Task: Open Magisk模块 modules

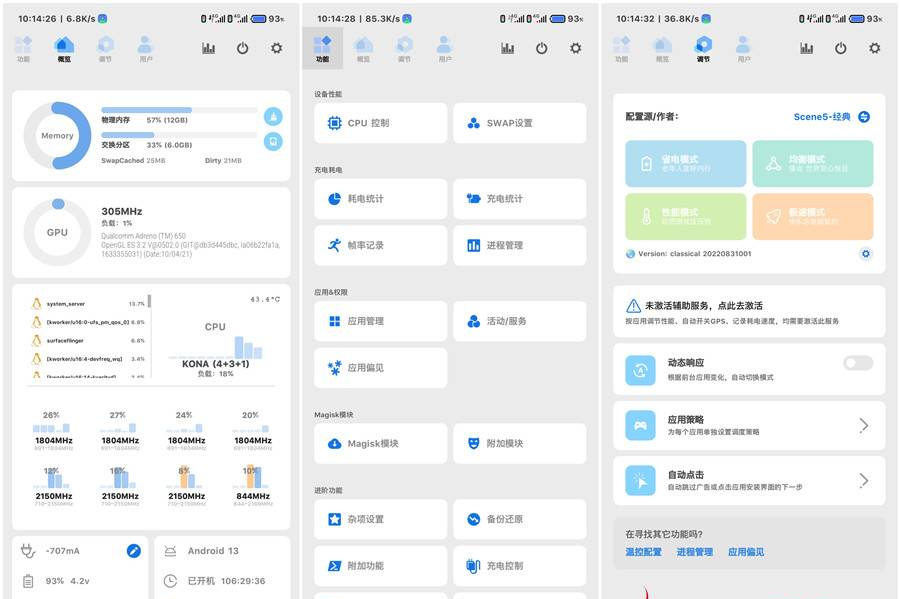Action: (381, 444)
